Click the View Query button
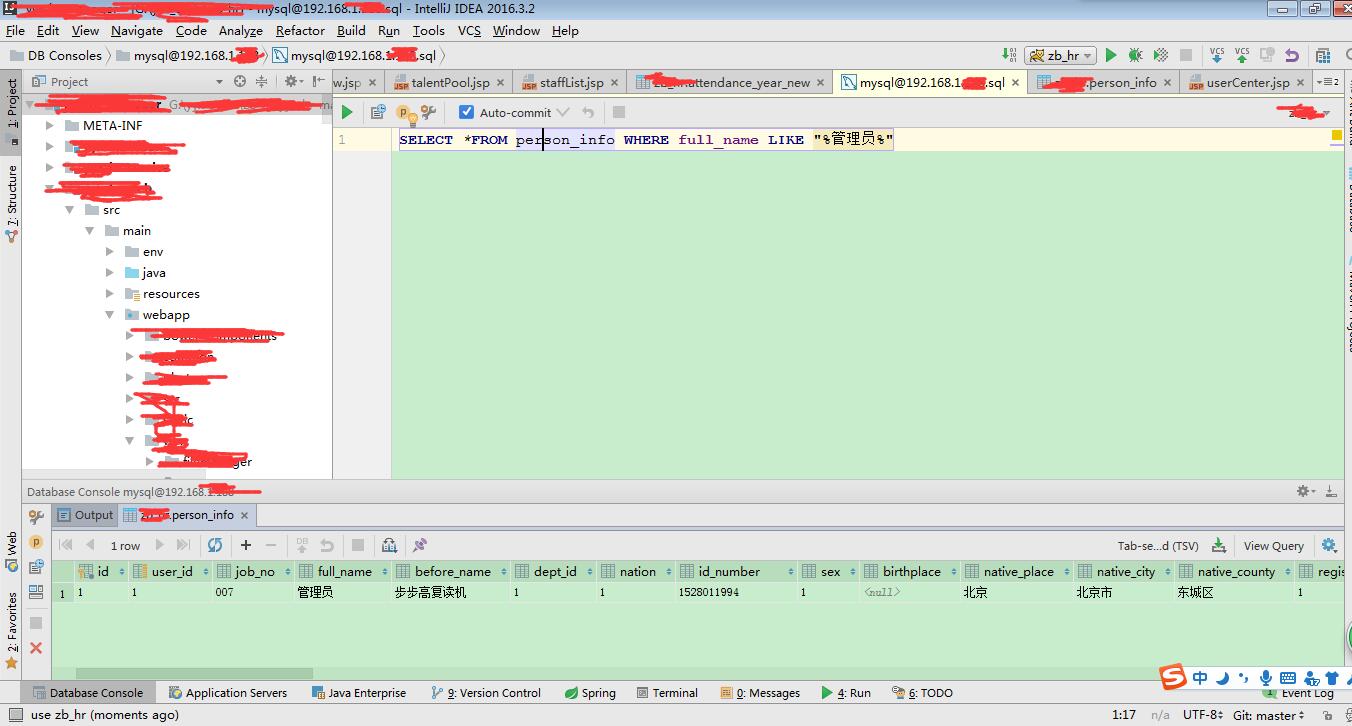 (1273, 546)
